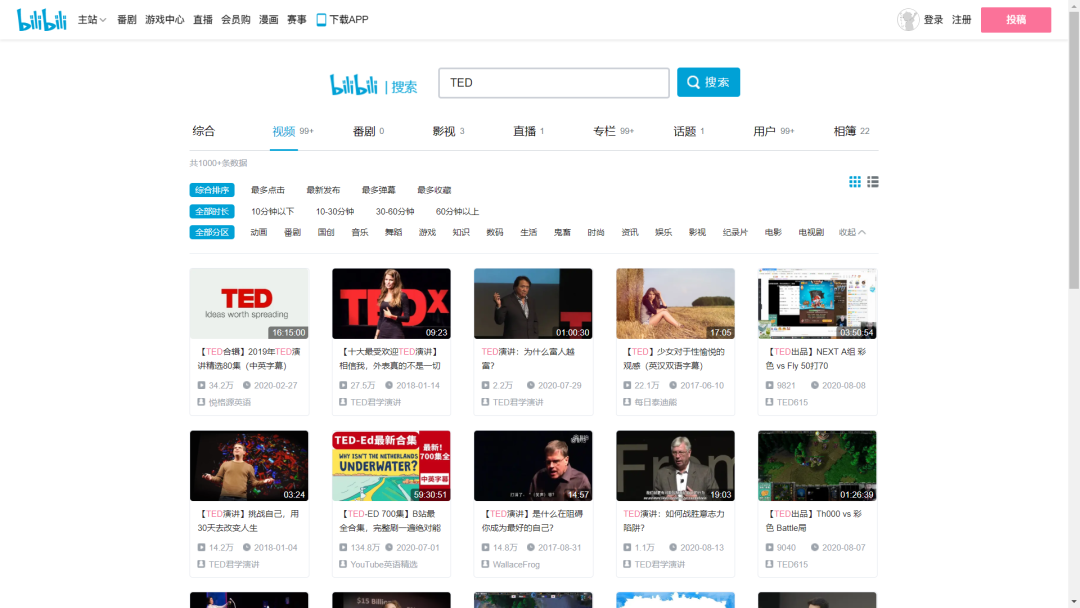Open video title 如何战胜意志力陷阱
The image size is (1080, 608).
pos(674,521)
